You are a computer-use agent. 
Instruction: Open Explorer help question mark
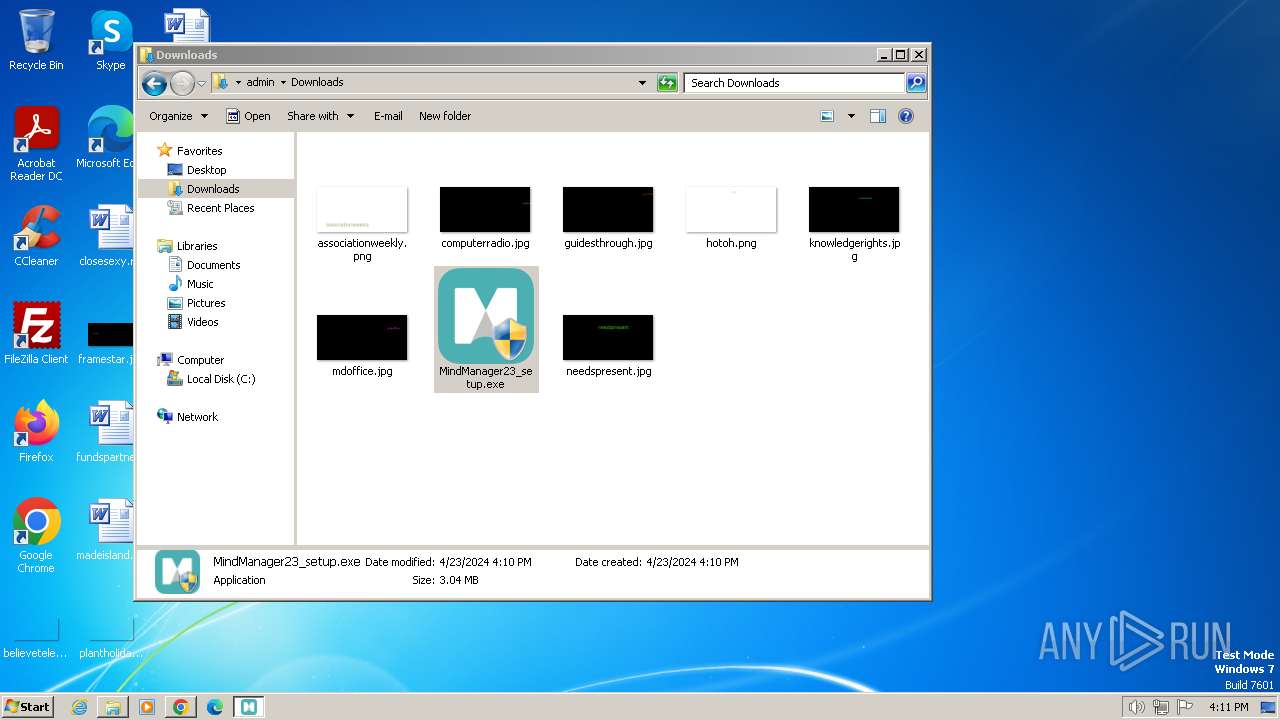point(906,116)
